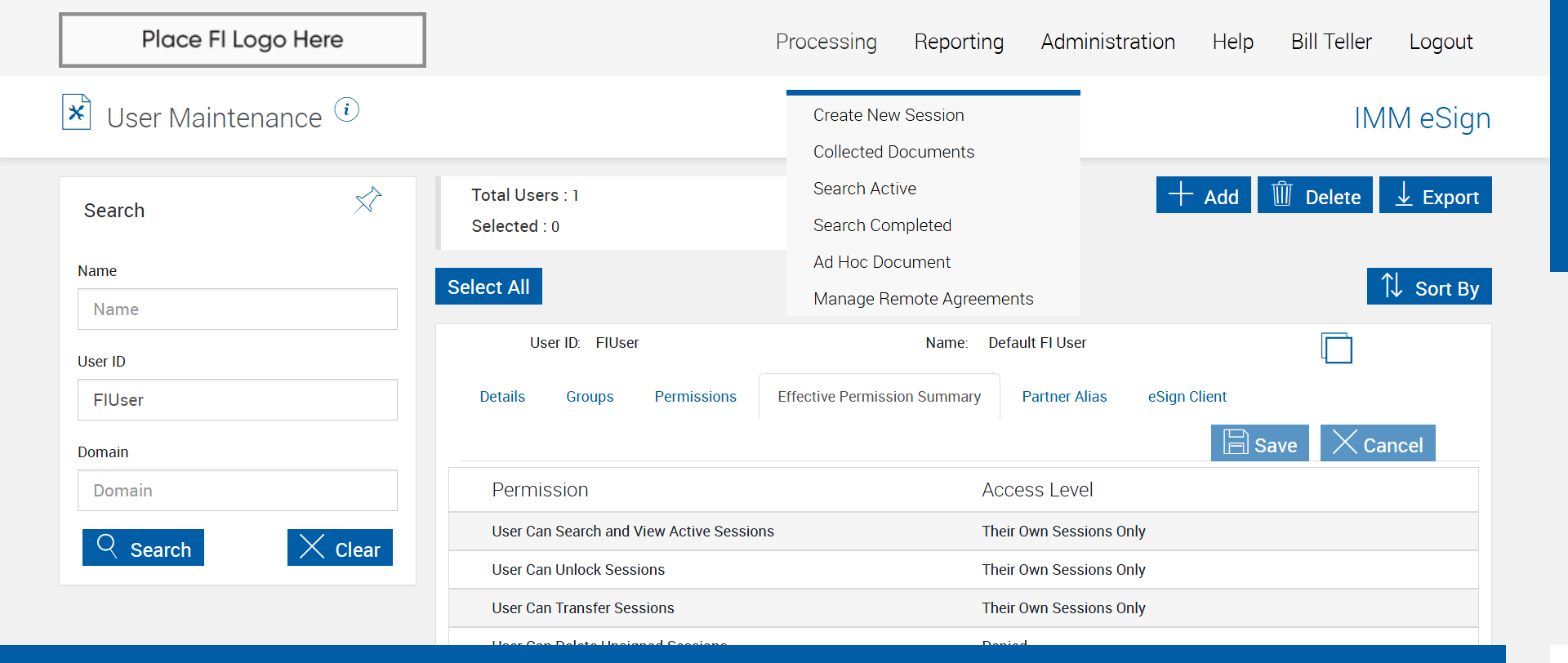Click the info icon beside User Maintenance
The height and width of the screenshot is (663, 1568).
347,109
